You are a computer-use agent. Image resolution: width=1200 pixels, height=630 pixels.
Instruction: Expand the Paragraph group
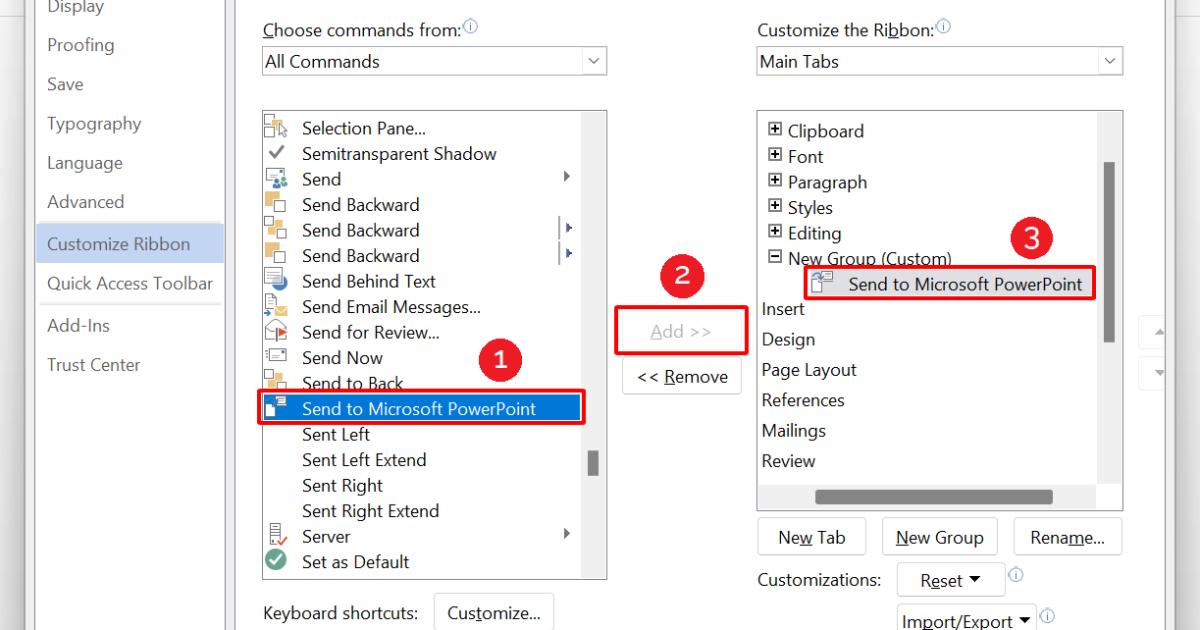tap(775, 181)
